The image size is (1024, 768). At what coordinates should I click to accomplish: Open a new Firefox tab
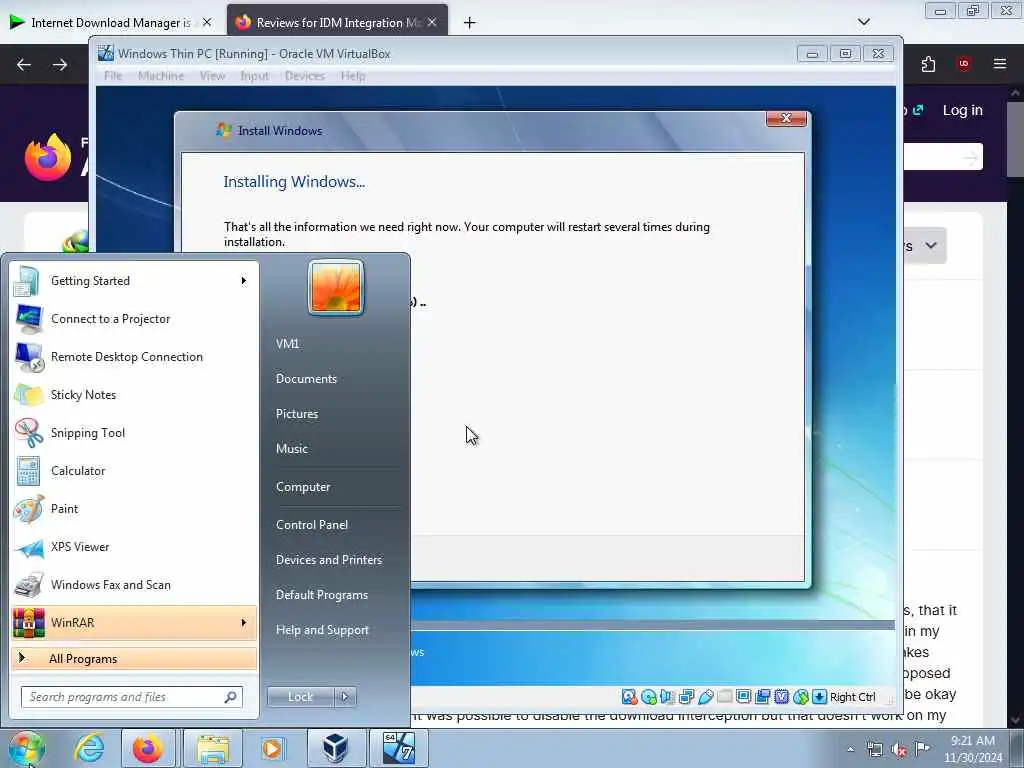click(469, 23)
